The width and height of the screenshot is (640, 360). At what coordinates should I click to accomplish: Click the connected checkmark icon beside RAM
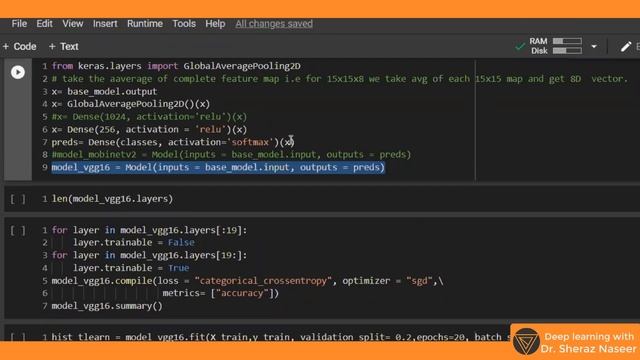[x=520, y=46]
